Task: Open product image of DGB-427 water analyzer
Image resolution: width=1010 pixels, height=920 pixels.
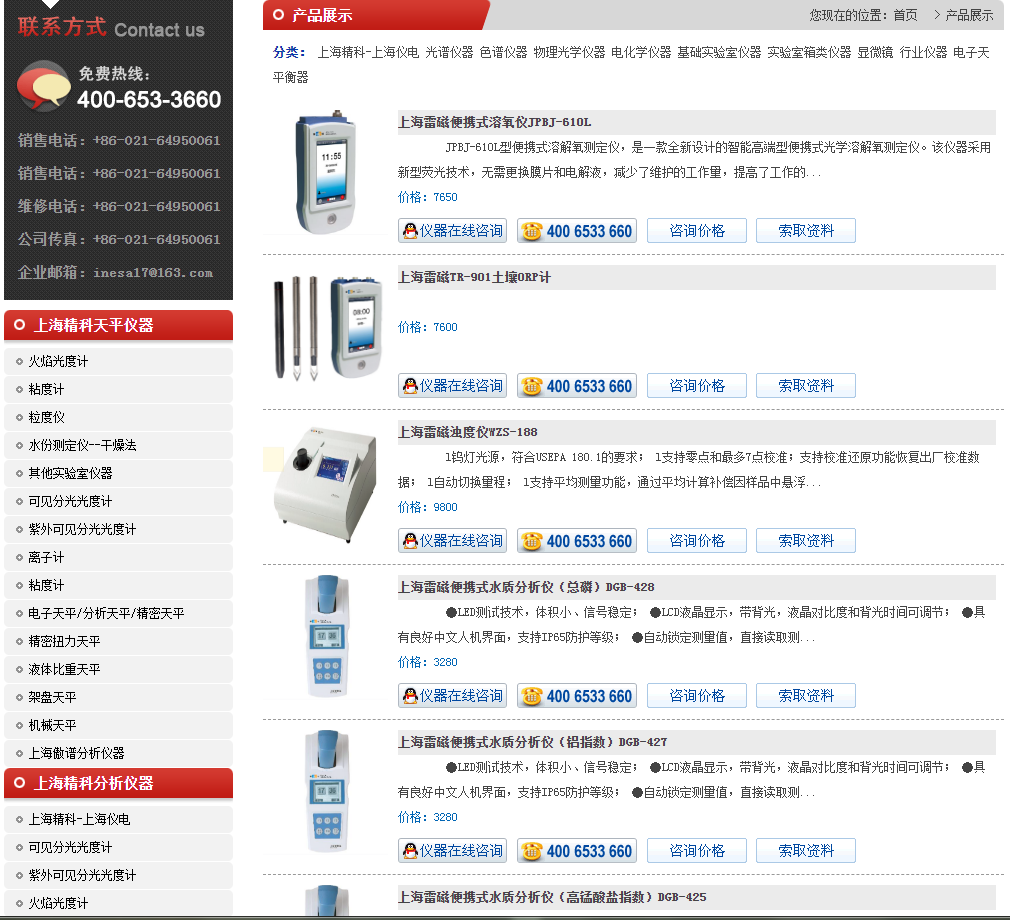Action: click(x=327, y=791)
